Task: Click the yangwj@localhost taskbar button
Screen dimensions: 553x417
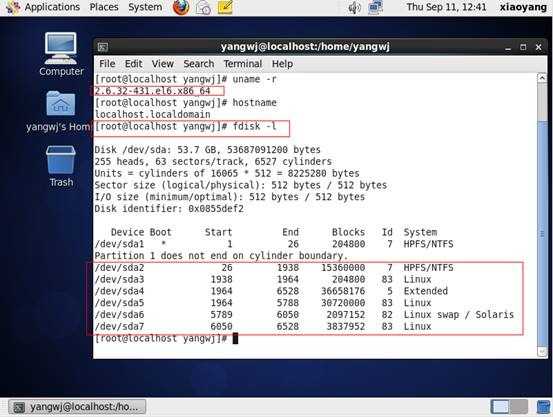Action: click(77, 407)
